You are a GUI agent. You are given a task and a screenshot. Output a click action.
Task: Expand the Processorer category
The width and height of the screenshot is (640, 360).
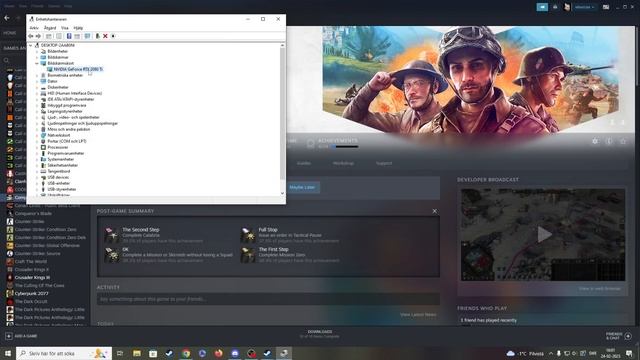click(x=37, y=147)
